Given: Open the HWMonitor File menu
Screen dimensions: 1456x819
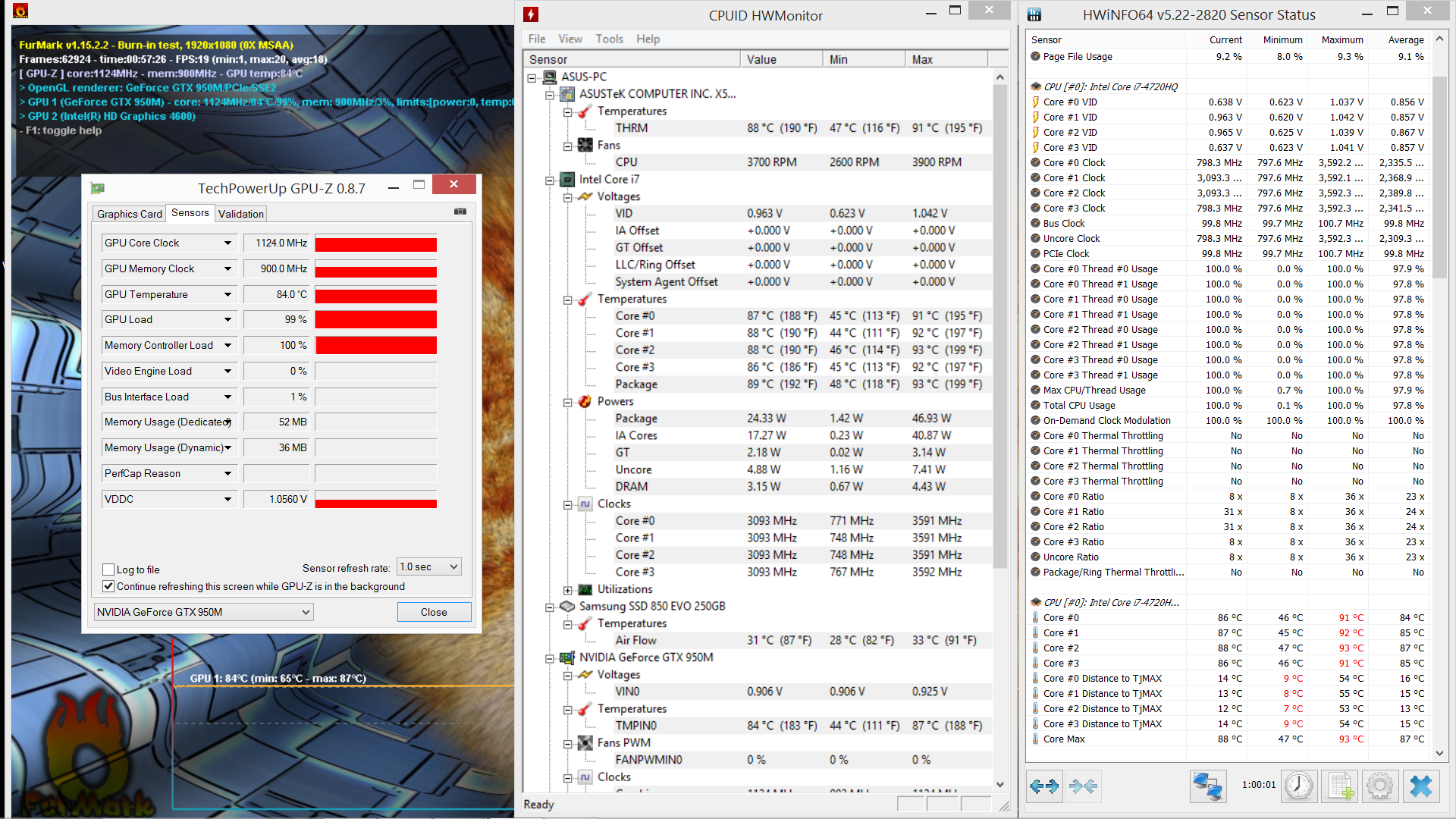Looking at the screenshot, I should [x=537, y=39].
